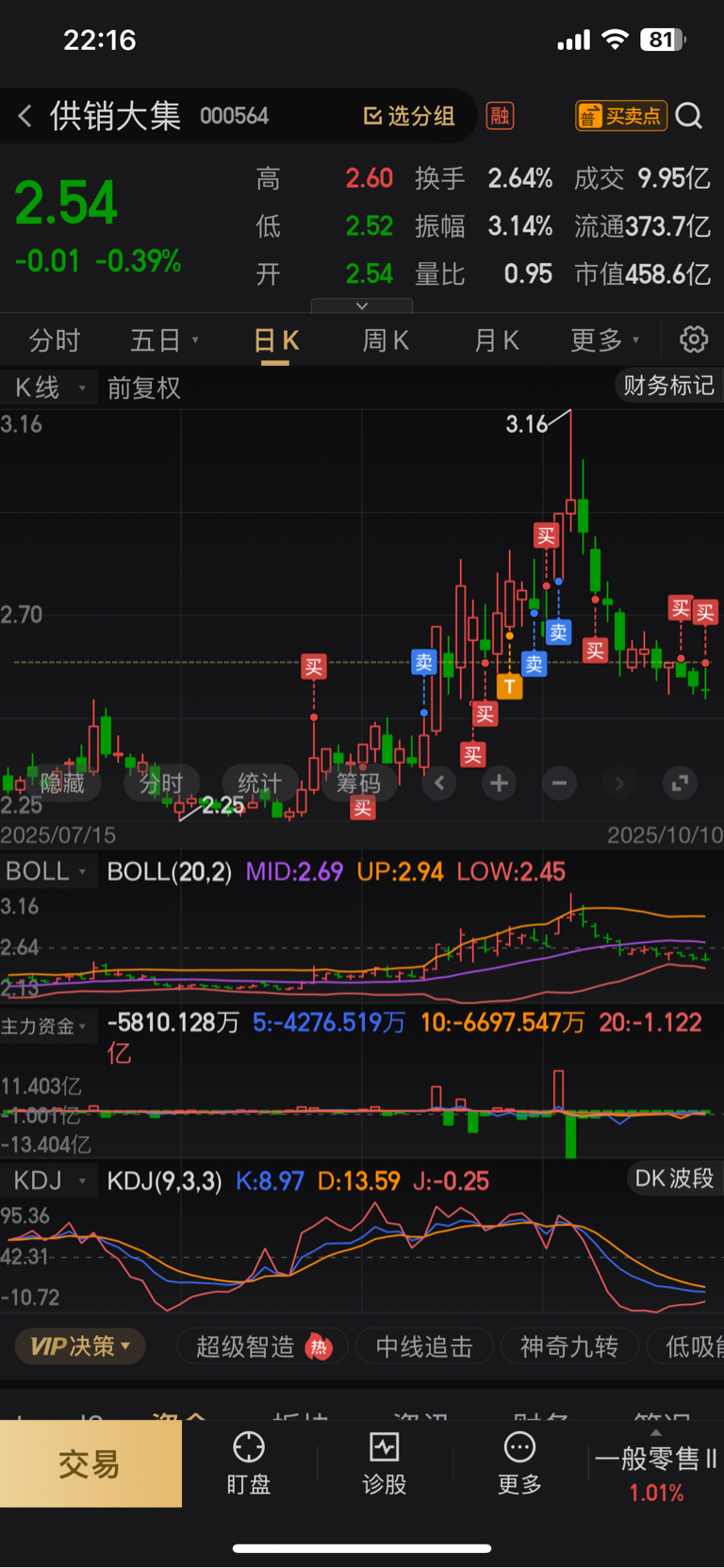Open the K线 chart type dropdown
The image size is (724, 1568).
coord(49,388)
